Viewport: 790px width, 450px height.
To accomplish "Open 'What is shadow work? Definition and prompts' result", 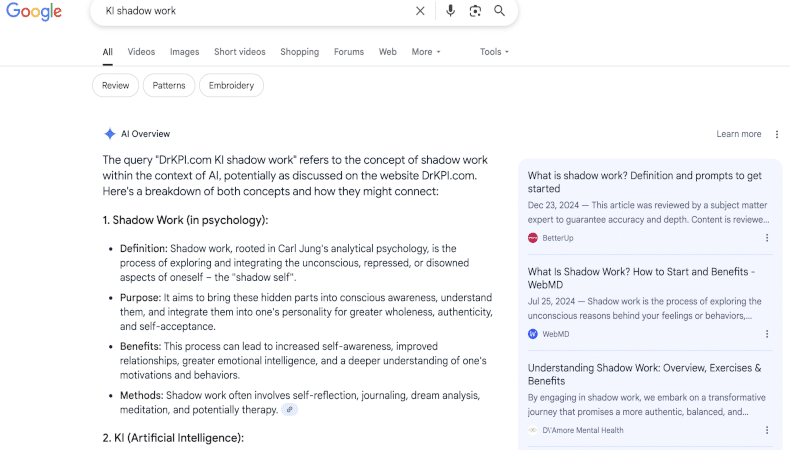I will click(644, 182).
